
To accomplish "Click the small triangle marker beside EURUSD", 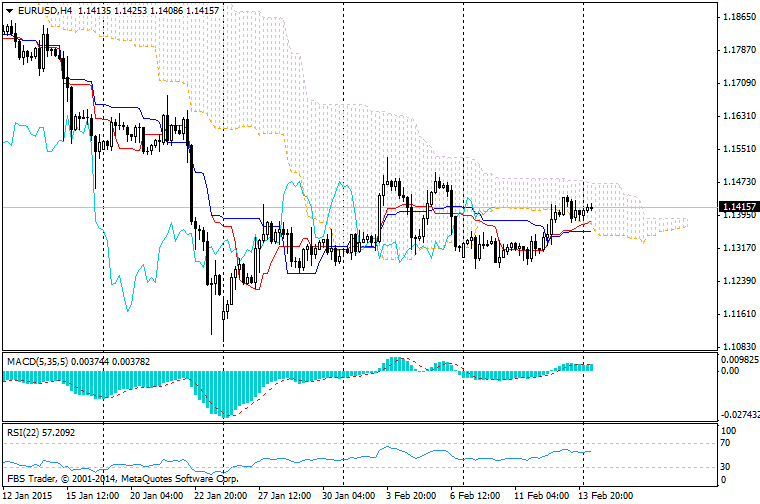I will [x=9, y=10].
